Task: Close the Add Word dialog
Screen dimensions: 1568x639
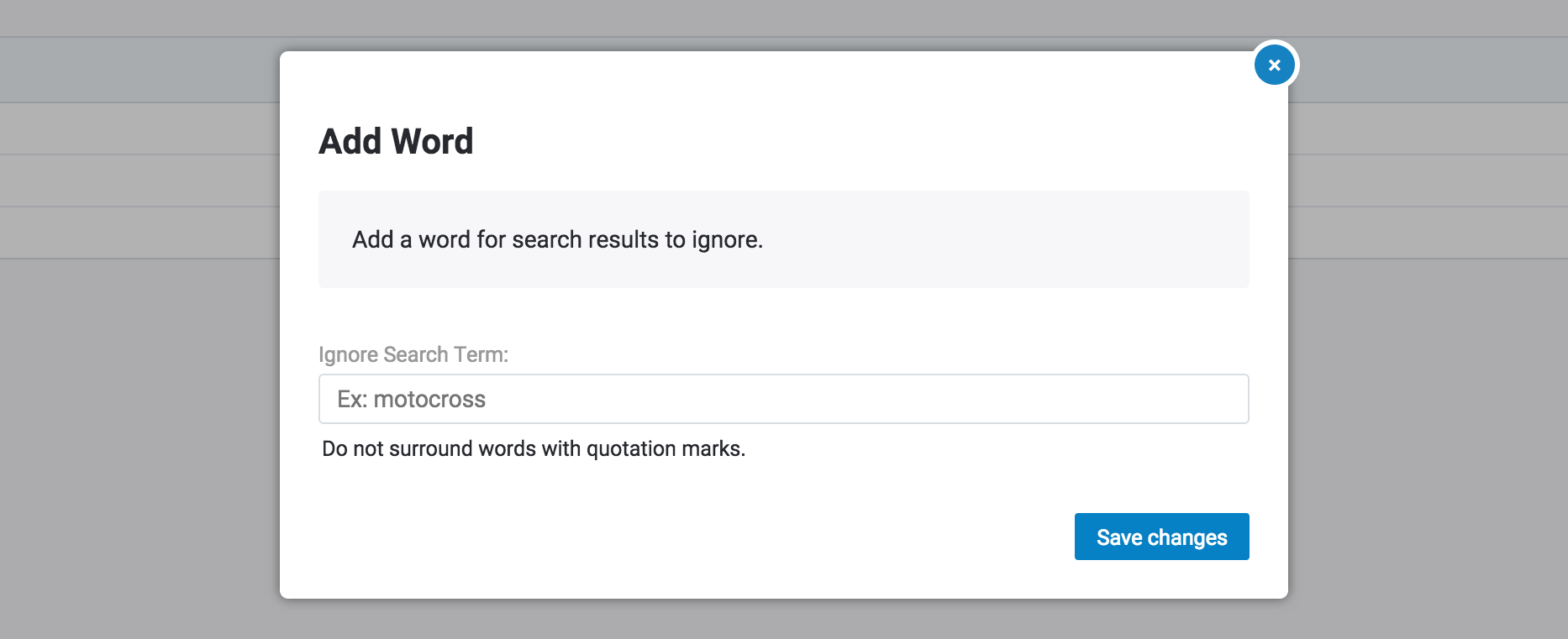Action: click(x=1274, y=65)
